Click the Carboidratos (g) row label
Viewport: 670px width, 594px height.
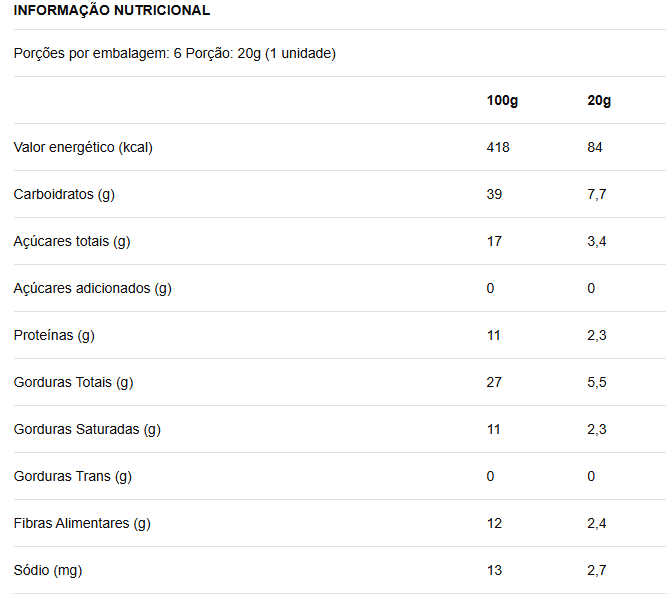(64, 194)
